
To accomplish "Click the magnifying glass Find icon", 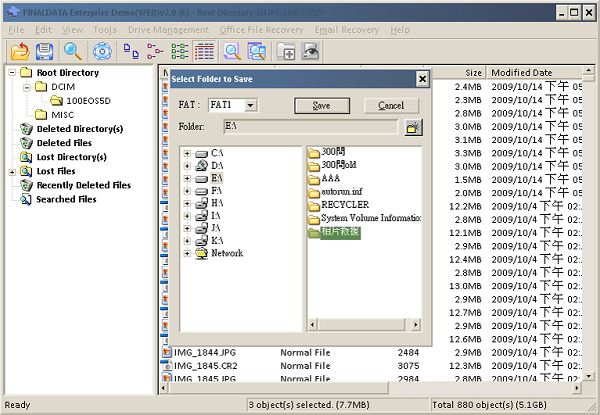I will point(73,52).
